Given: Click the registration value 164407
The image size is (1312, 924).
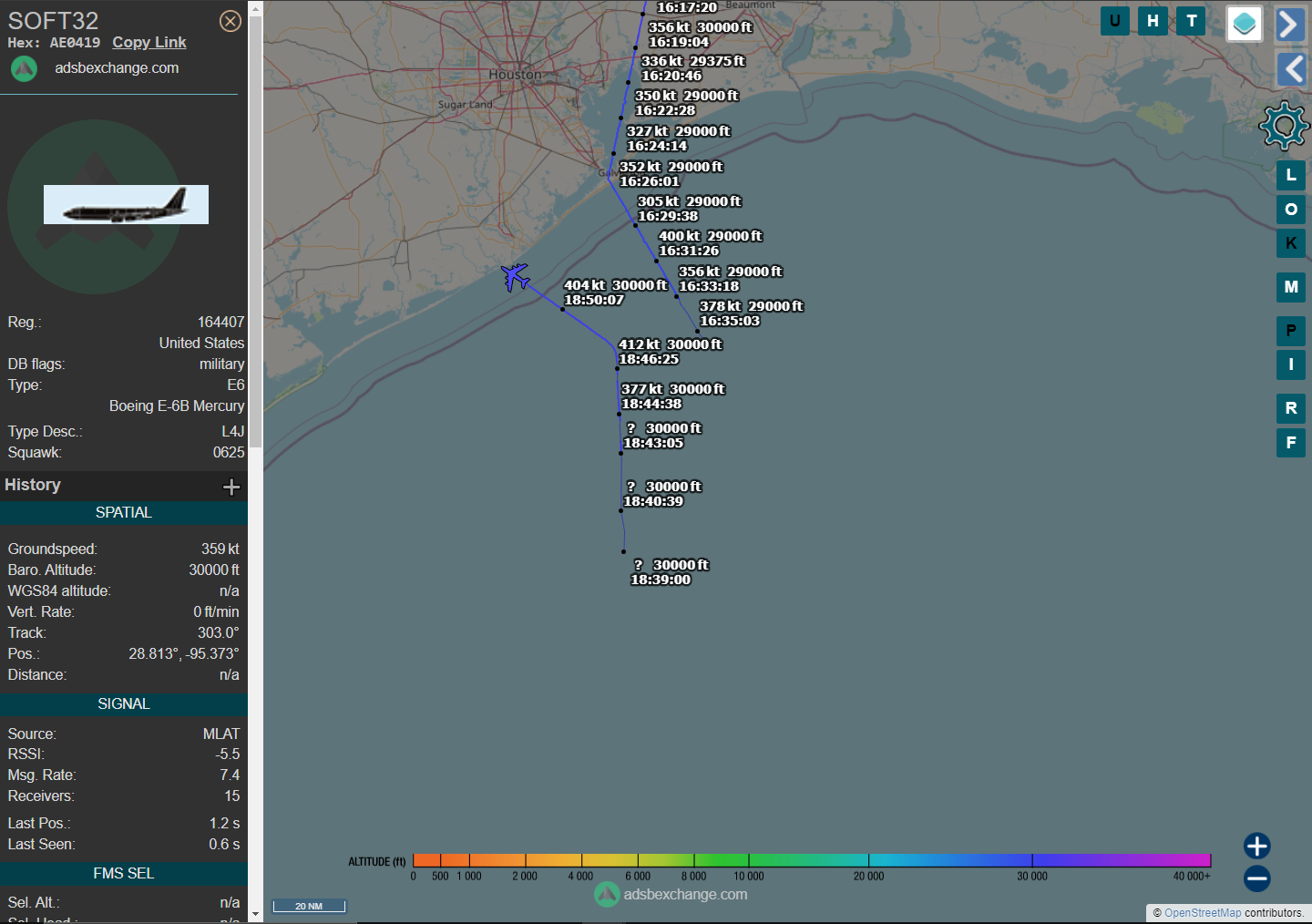Looking at the screenshot, I should (220, 323).
